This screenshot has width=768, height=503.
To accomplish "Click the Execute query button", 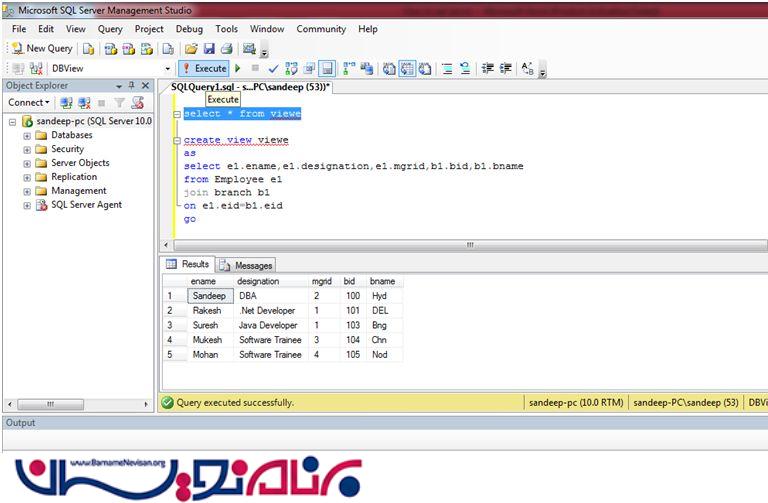I will pos(203,69).
